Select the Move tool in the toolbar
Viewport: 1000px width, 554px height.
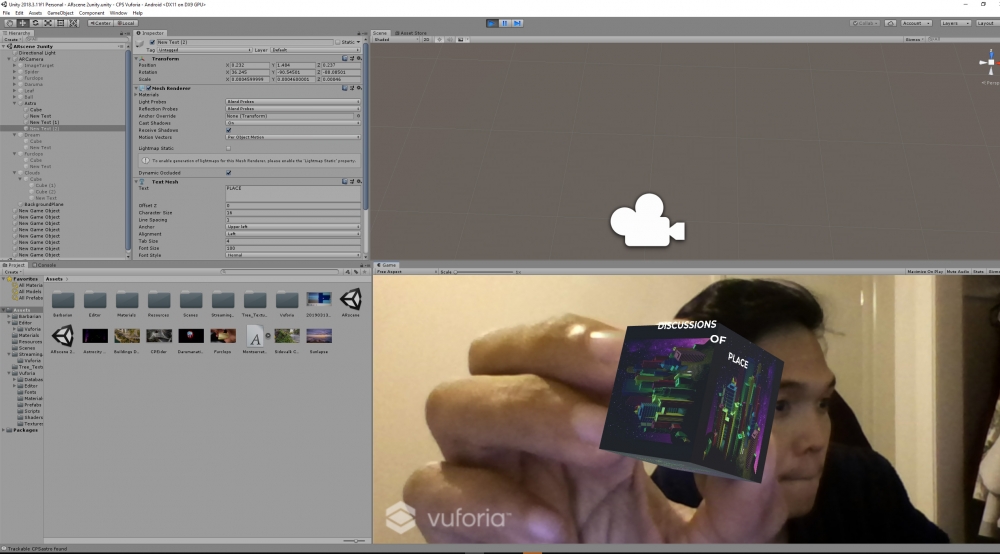21,22
